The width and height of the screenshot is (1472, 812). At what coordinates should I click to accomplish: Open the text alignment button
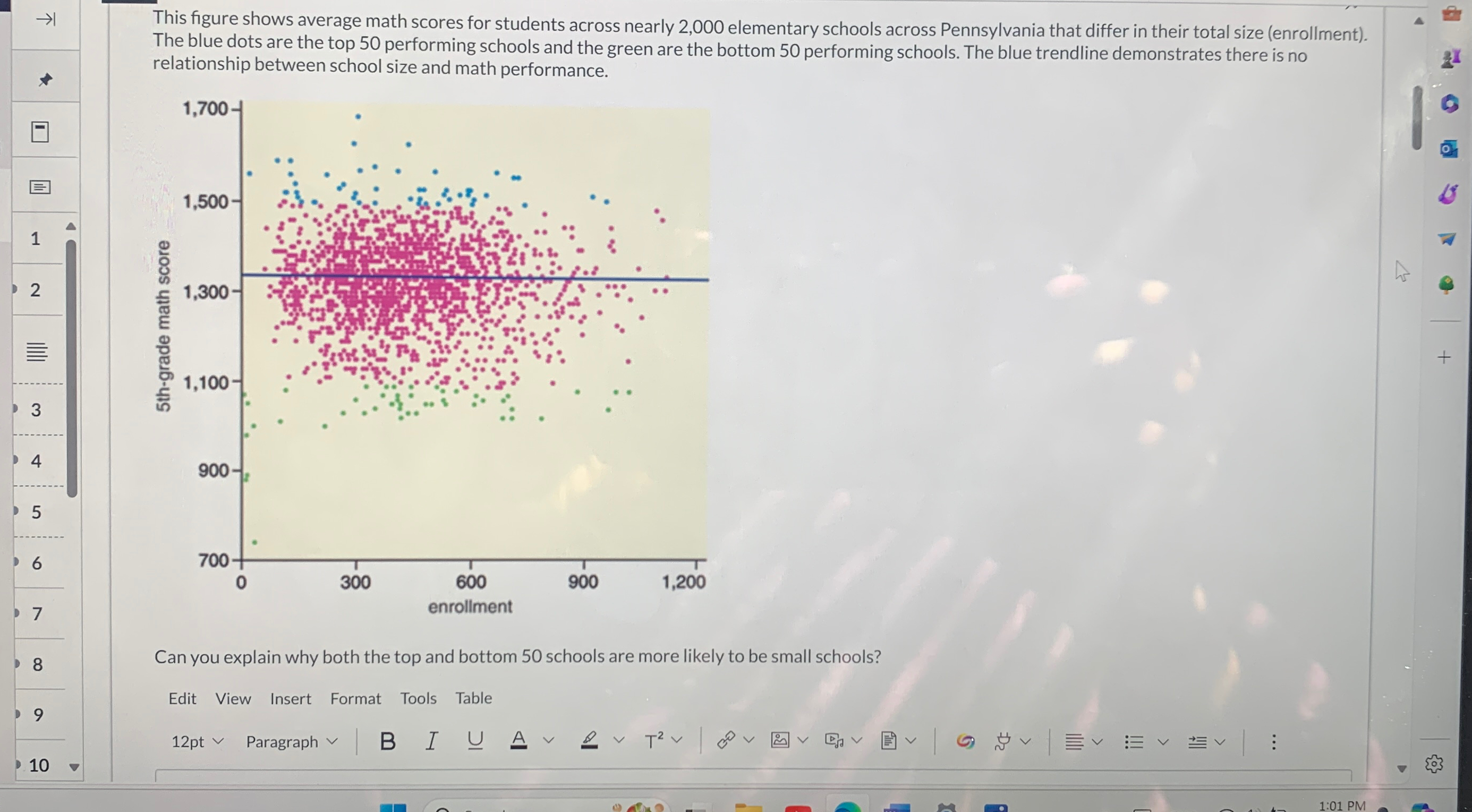point(1074,742)
